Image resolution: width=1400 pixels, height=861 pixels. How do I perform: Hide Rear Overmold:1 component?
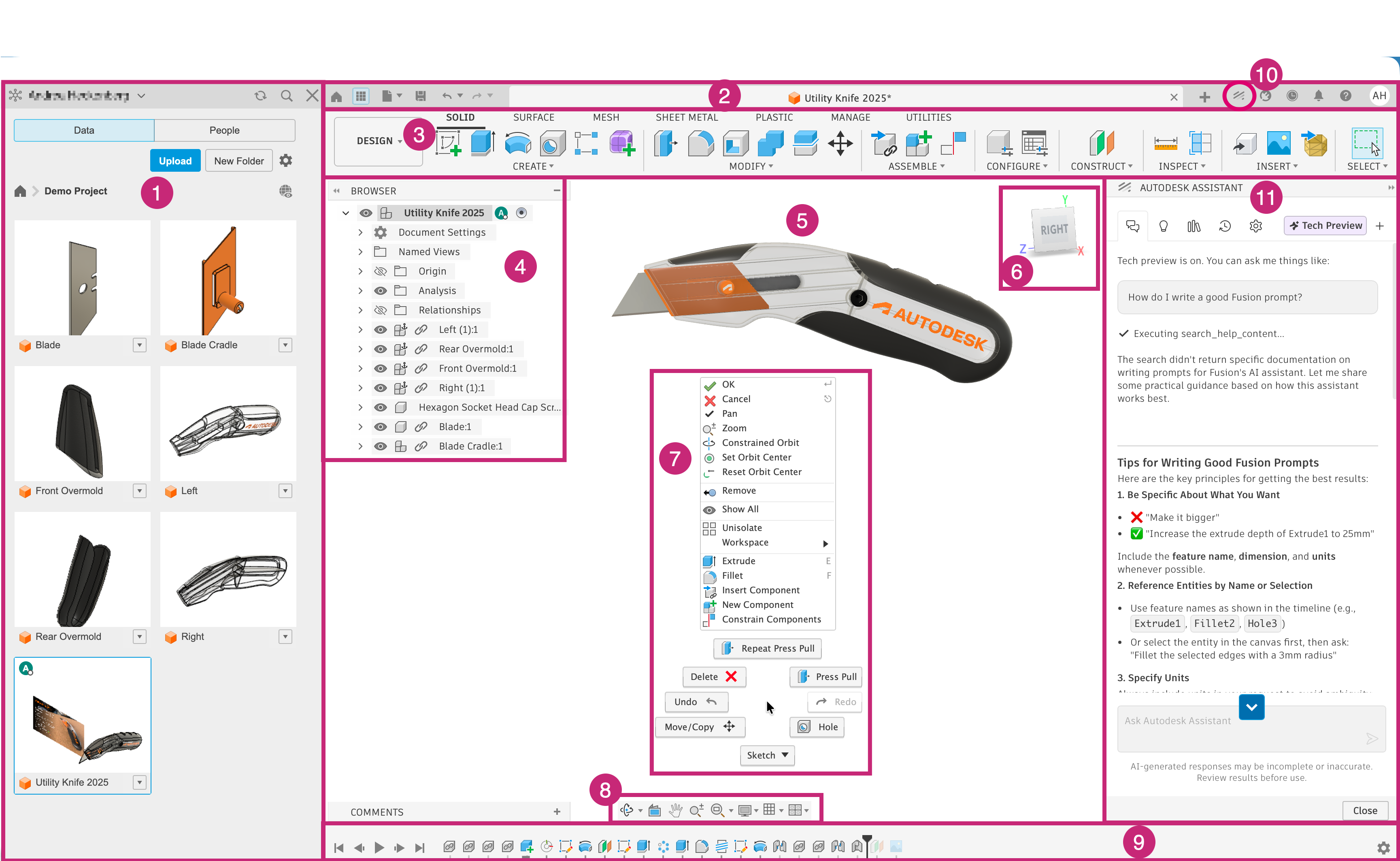point(380,349)
